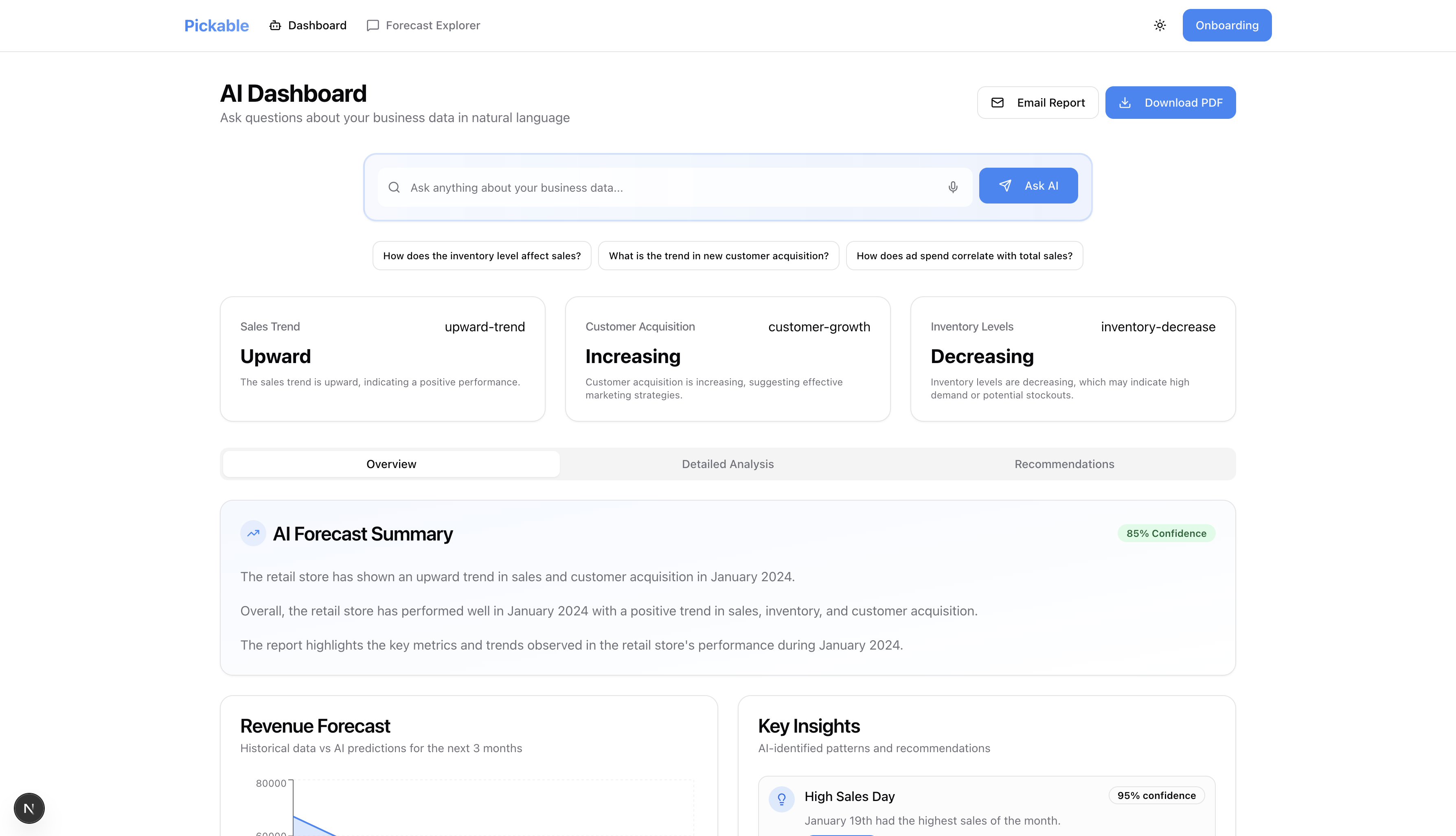Click the envelope icon in Email Report

[x=998, y=103]
